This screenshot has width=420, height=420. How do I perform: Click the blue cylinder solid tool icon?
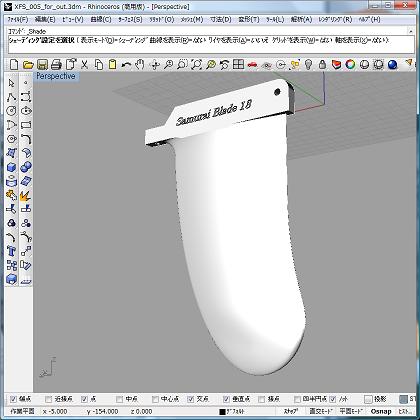[12, 181]
